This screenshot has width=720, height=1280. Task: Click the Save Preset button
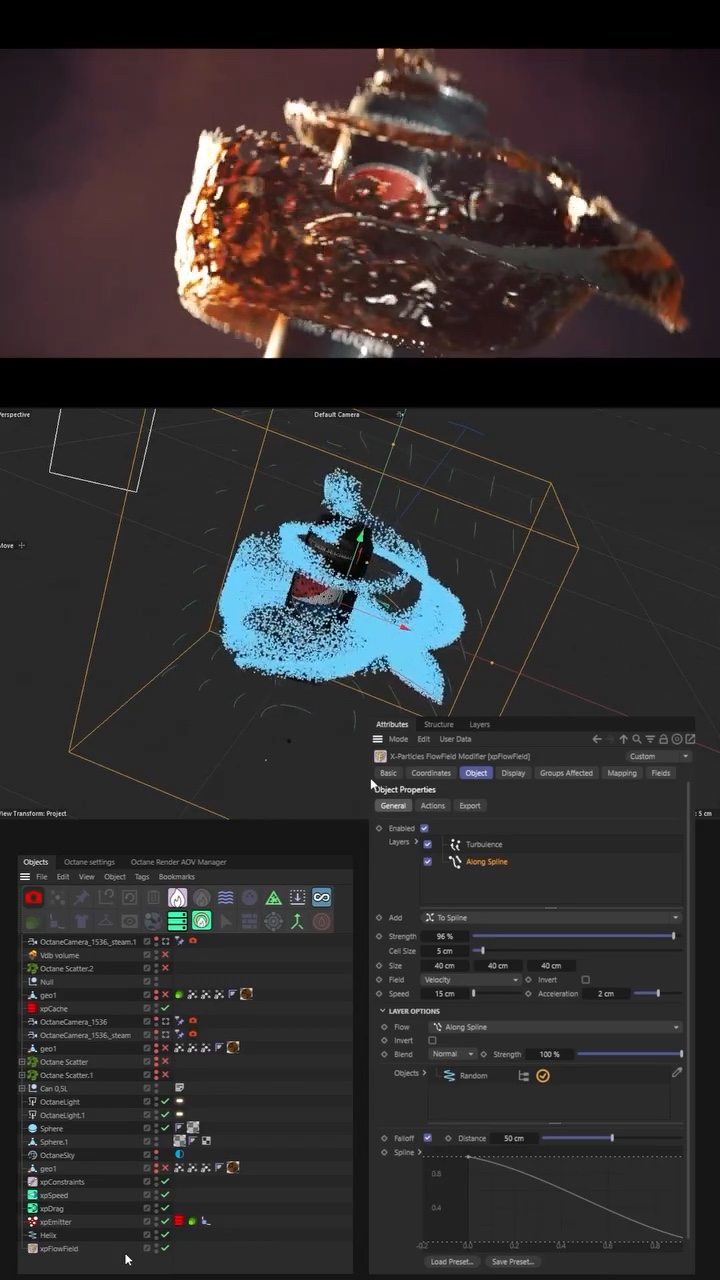coord(513,1262)
